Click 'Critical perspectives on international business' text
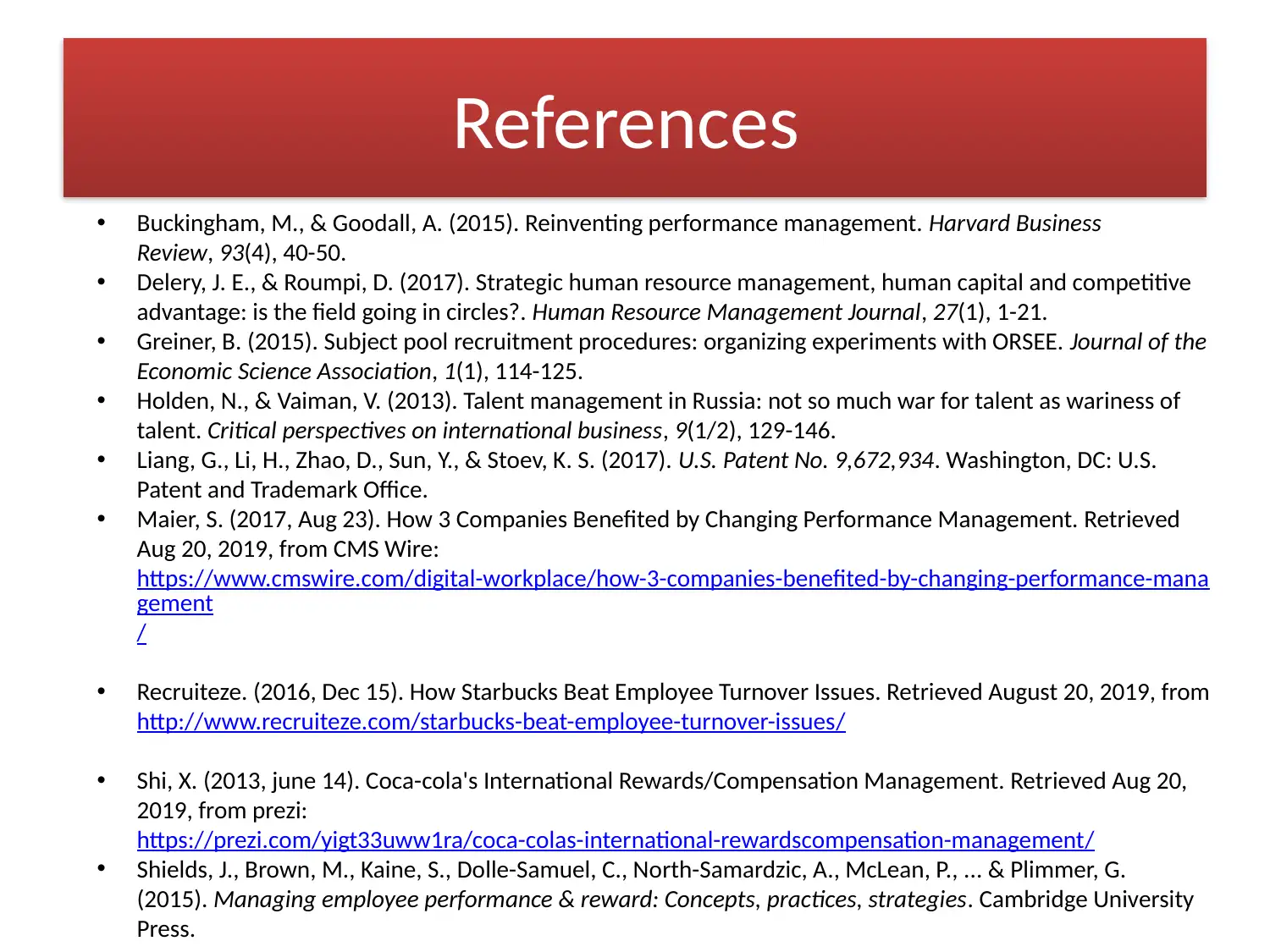This screenshot has width=1270, height=952. pos(434,431)
